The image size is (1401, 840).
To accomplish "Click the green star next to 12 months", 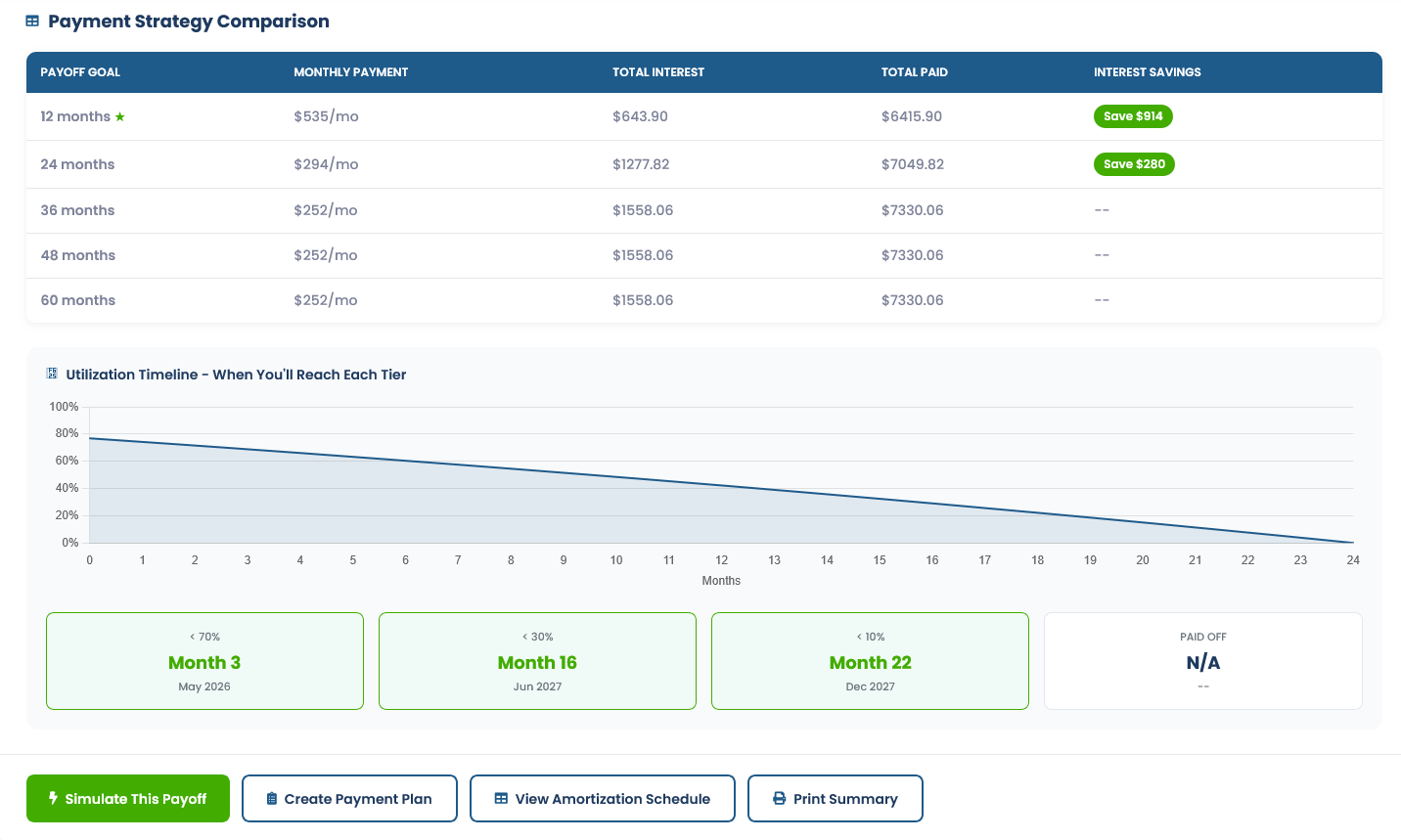I will (119, 116).
